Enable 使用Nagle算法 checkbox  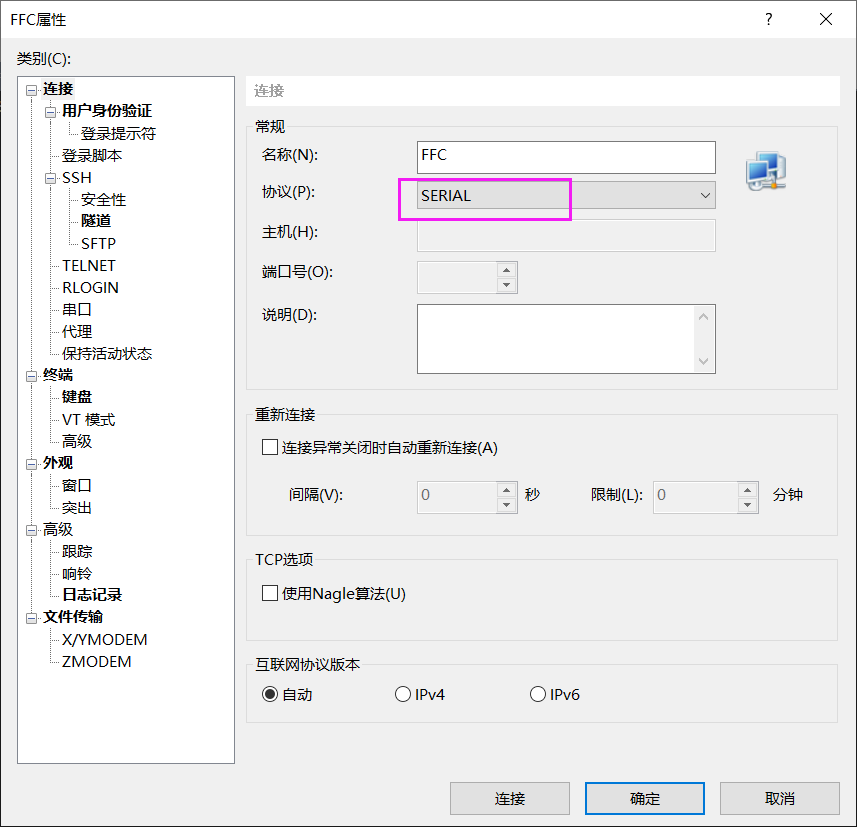click(269, 593)
